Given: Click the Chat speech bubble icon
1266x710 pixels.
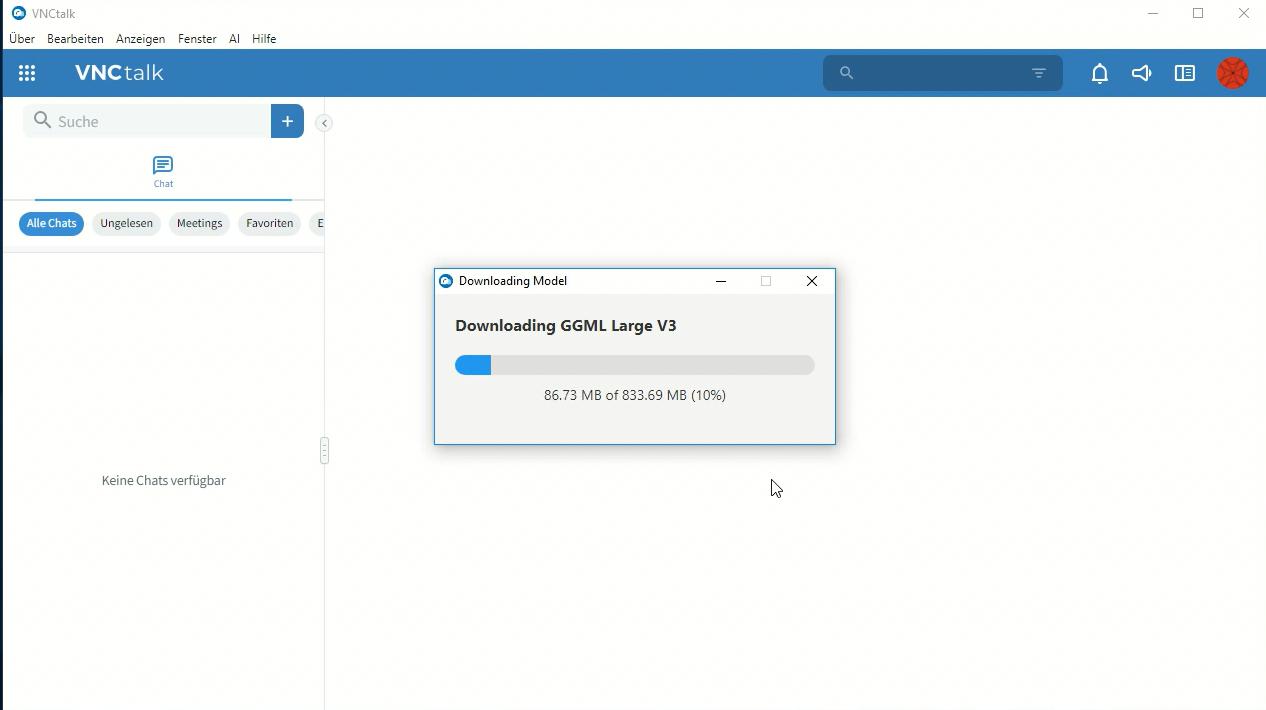Looking at the screenshot, I should (x=163, y=166).
